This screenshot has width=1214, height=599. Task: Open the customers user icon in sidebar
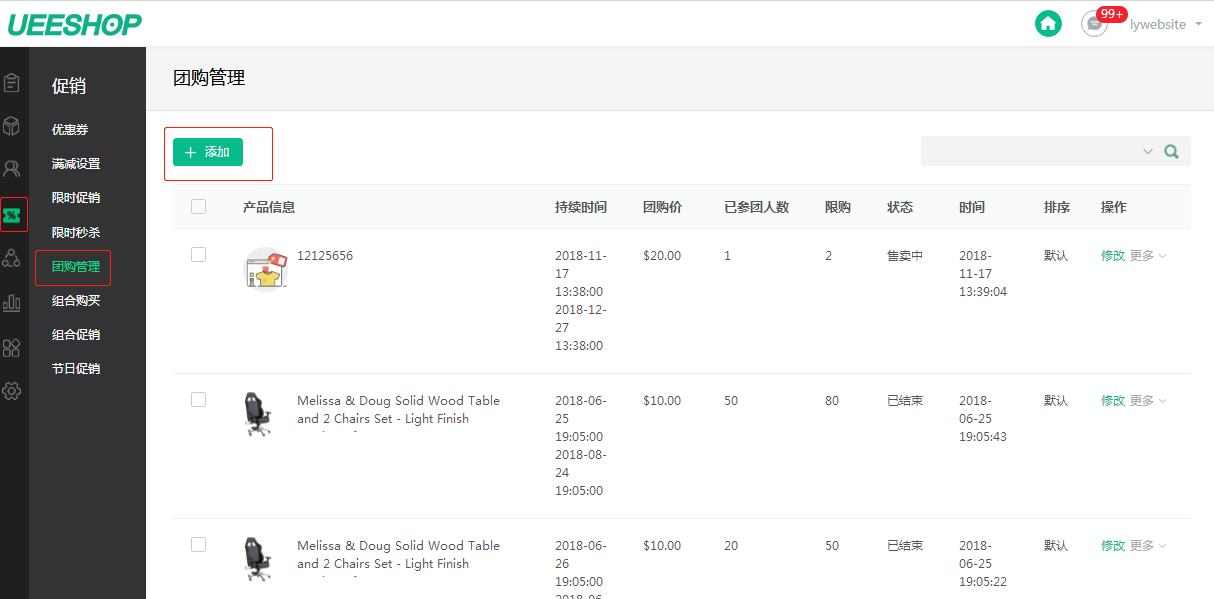pos(12,169)
